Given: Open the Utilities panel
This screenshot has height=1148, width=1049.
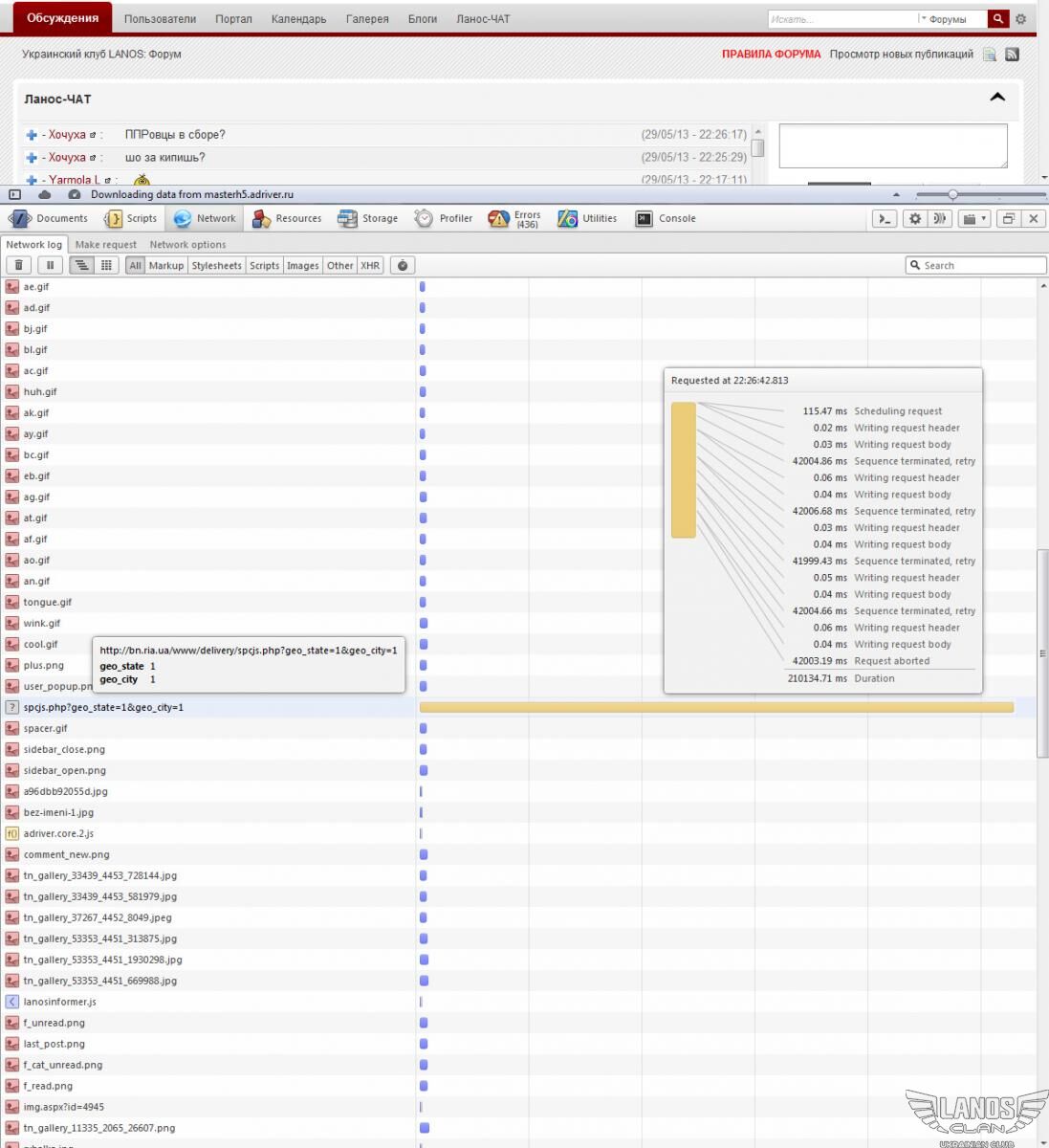Looking at the screenshot, I should point(588,218).
